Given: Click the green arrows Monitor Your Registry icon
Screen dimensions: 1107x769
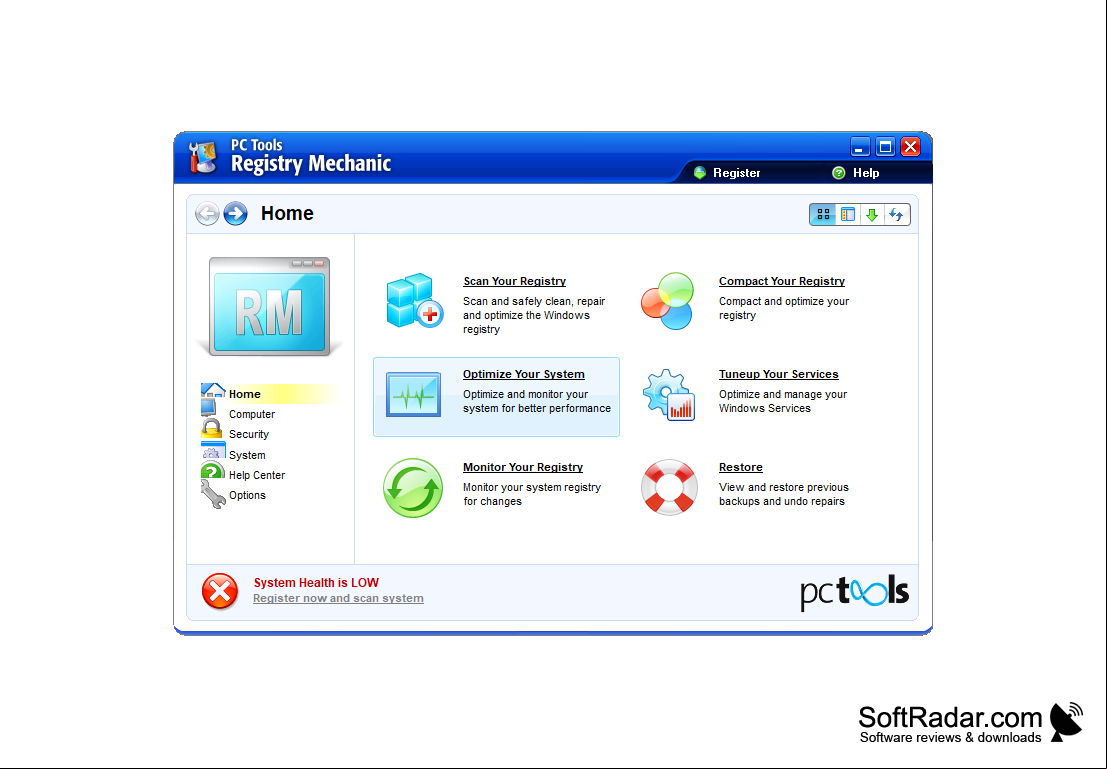Looking at the screenshot, I should tap(413, 488).
